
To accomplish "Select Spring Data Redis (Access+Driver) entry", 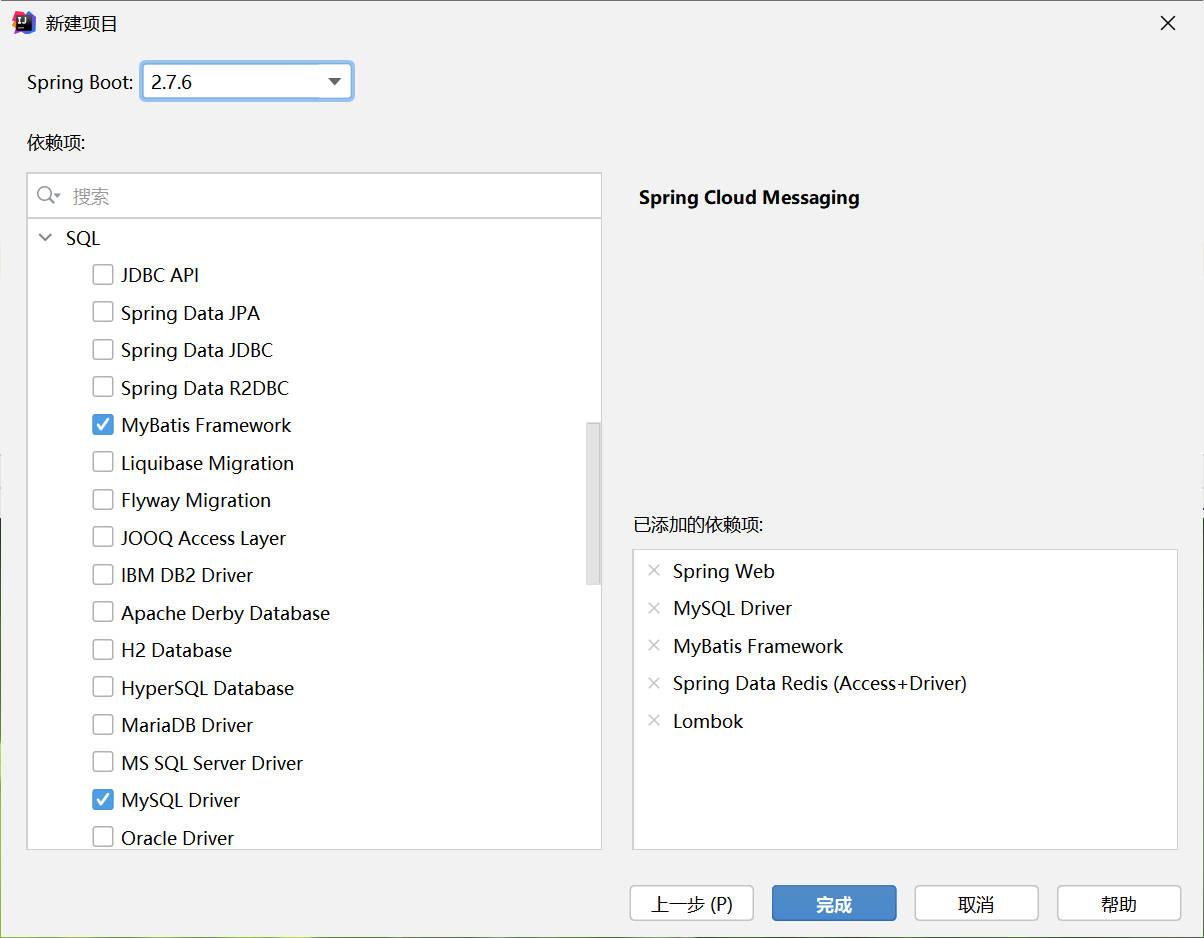I will click(x=820, y=683).
